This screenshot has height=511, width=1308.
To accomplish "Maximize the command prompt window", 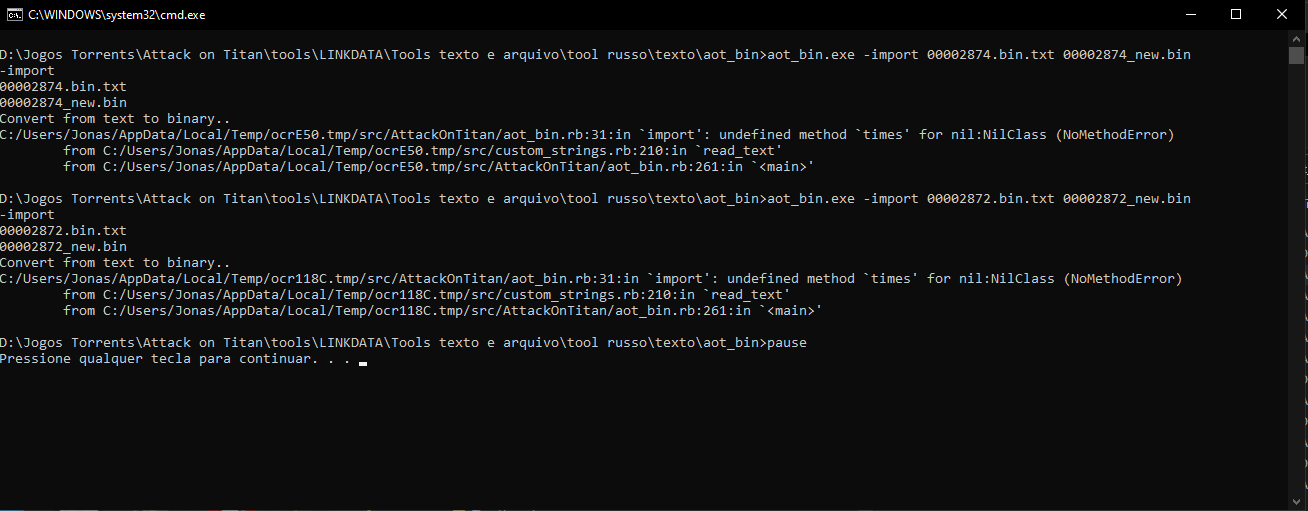I will 1236,14.
